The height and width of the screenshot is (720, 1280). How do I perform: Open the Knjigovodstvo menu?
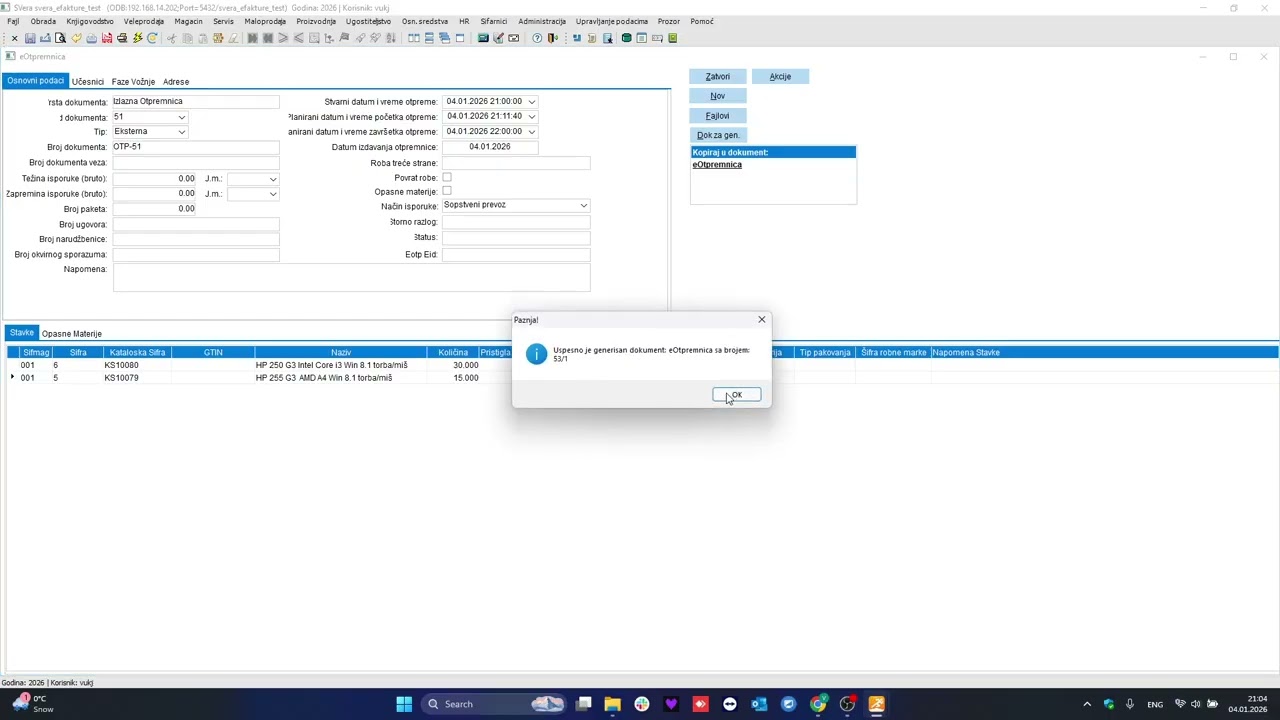90,21
